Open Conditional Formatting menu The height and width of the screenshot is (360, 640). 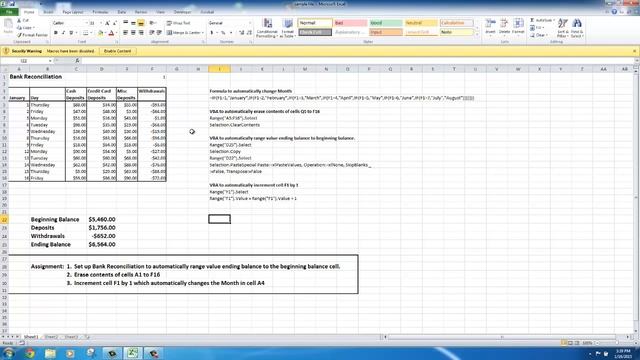267,28
